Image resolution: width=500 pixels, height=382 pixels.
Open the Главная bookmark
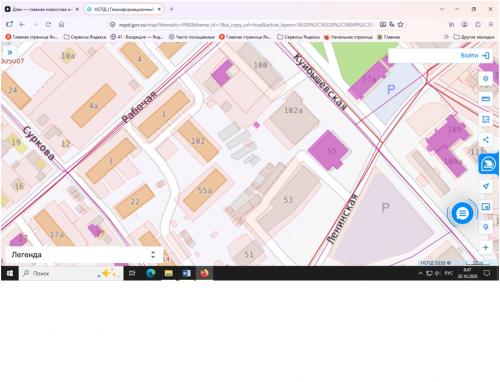[x=389, y=37]
